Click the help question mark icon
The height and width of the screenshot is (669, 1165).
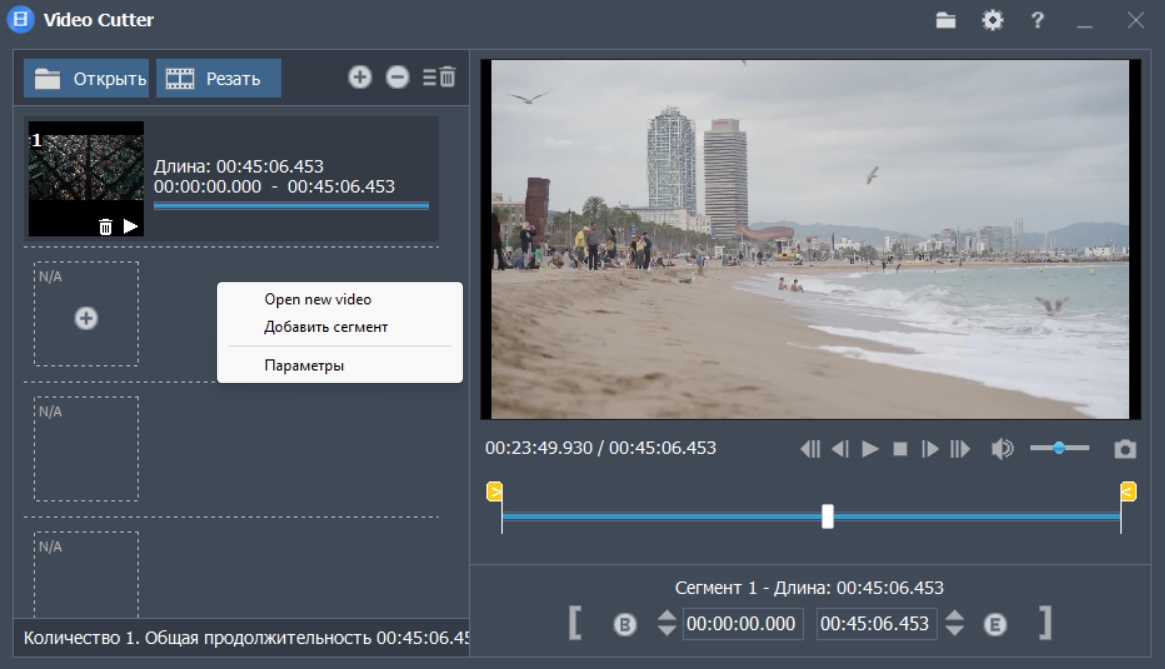point(1038,20)
